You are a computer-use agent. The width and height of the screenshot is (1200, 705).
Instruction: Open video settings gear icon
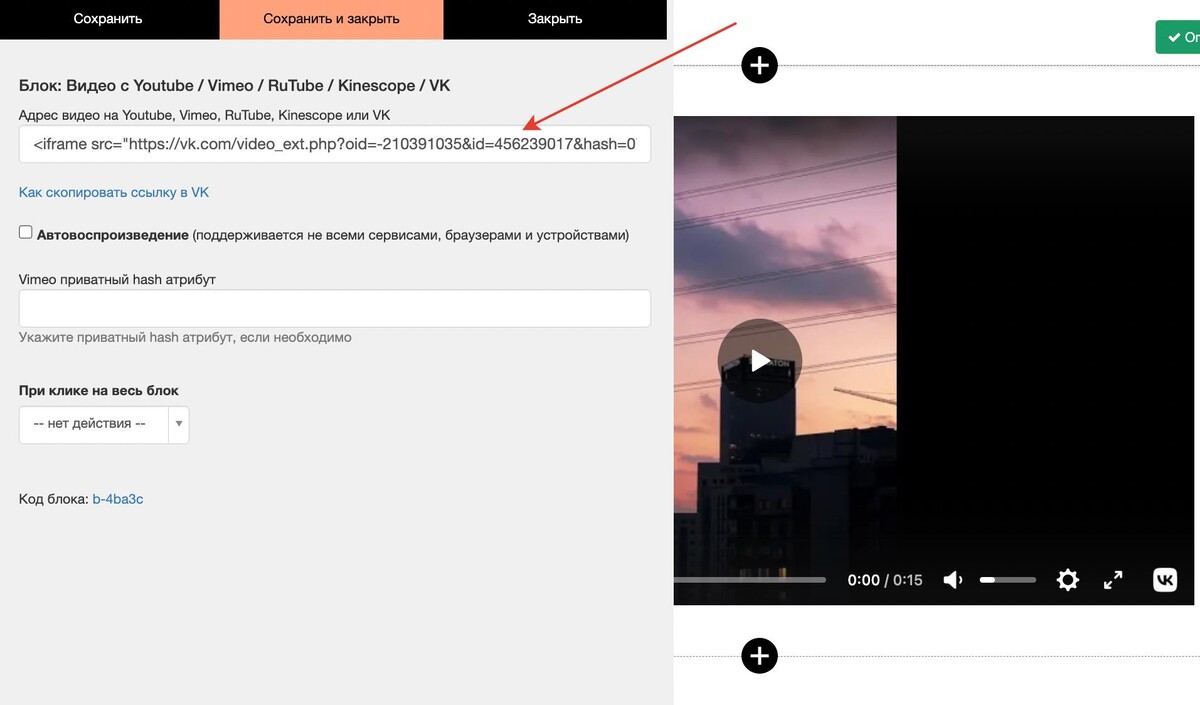1068,580
